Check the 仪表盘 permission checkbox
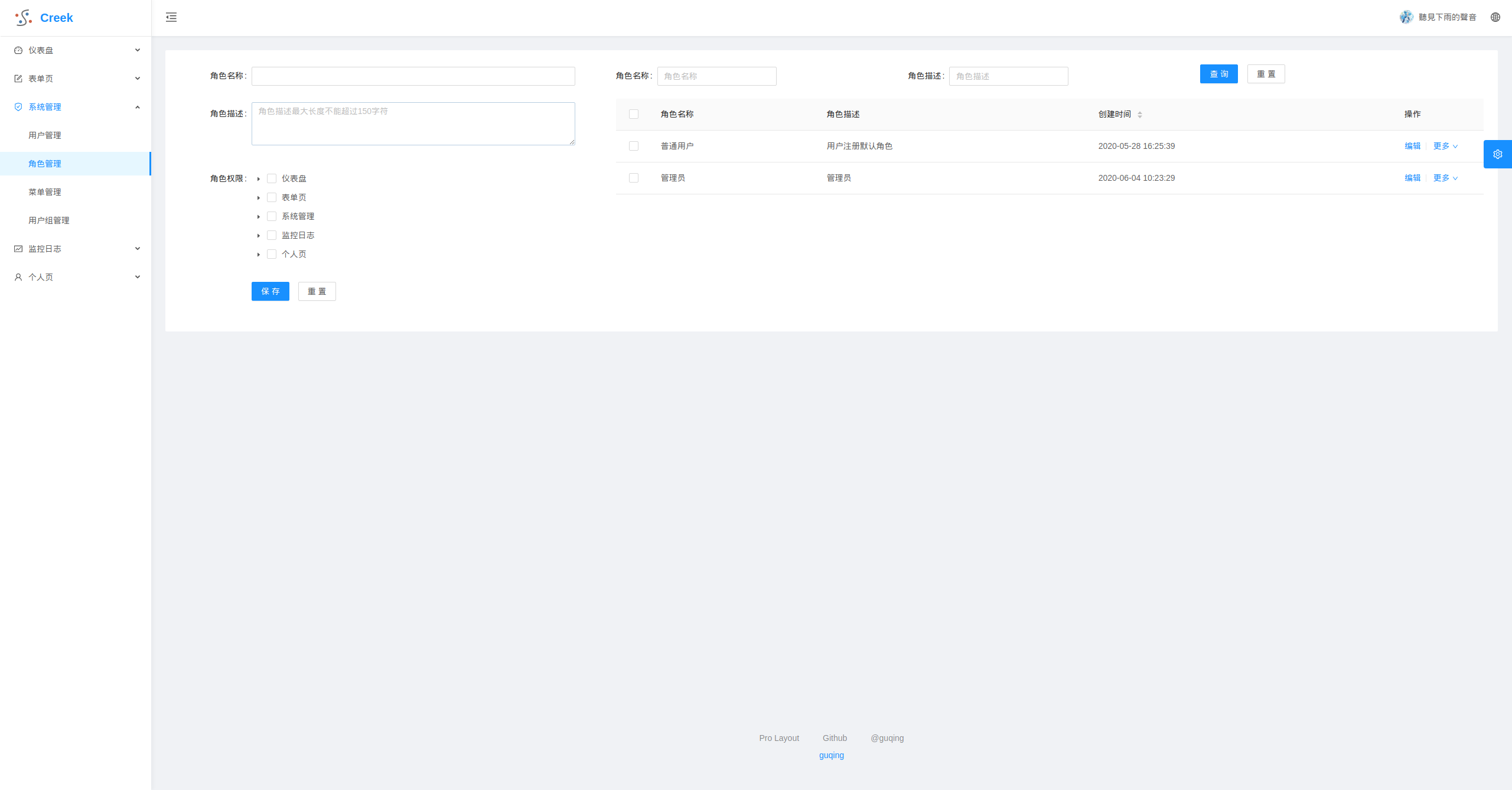Viewport: 1512px width, 790px height. point(272,178)
